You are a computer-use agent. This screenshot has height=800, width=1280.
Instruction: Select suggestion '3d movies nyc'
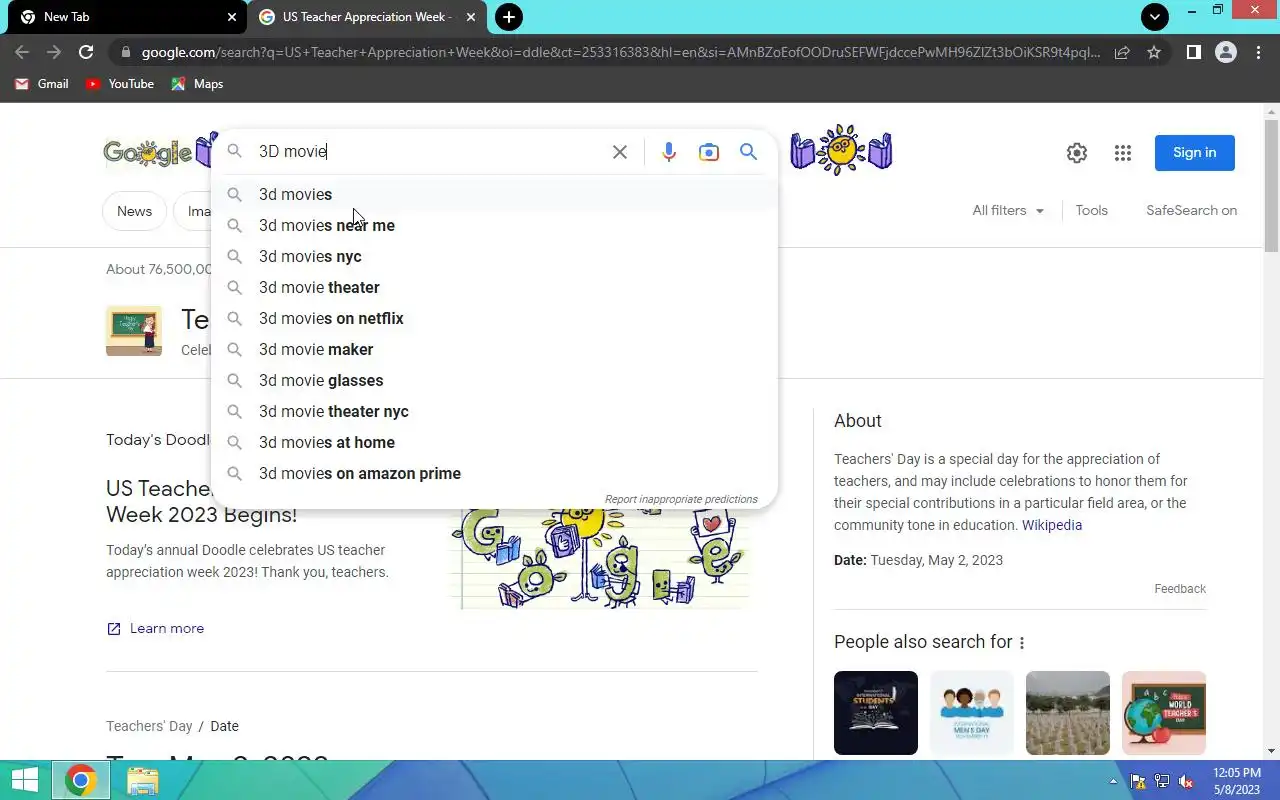pyautogui.click(x=494, y=256)
